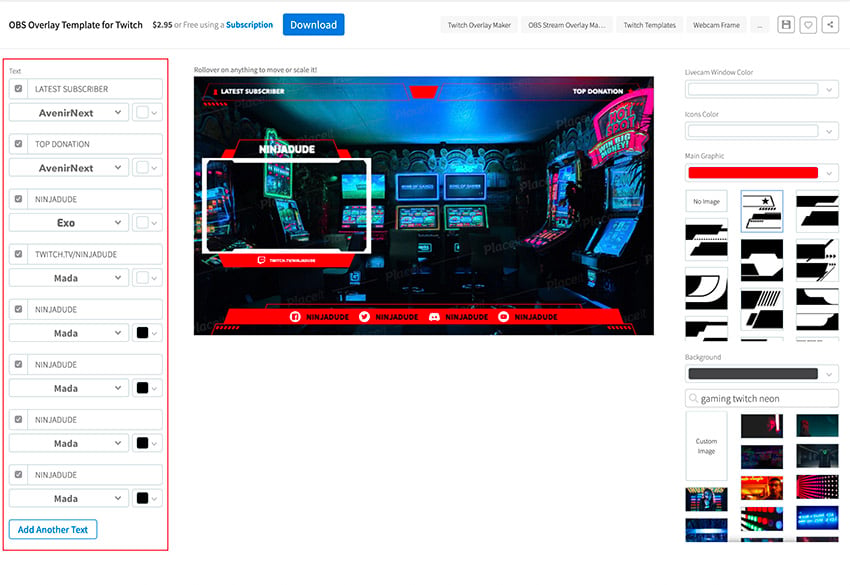Open the Exo font dropdown
Image resolution: width=850 pixels, height=585 pixels.
click(69, 223)
